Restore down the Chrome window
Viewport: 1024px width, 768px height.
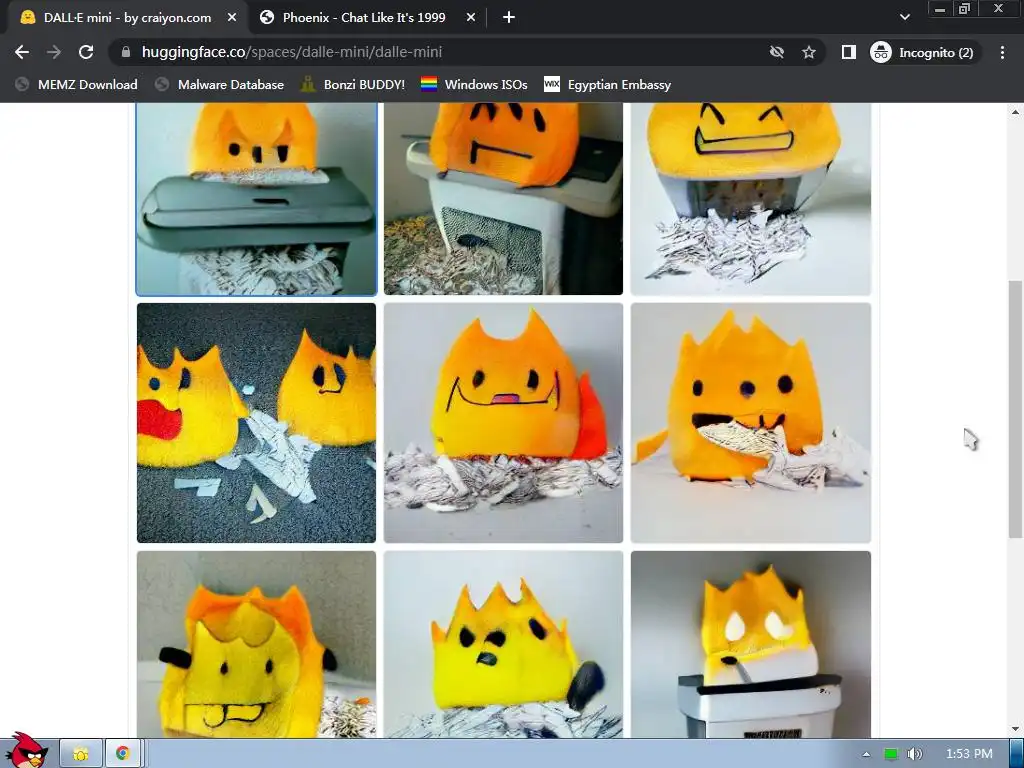point(964,9)
